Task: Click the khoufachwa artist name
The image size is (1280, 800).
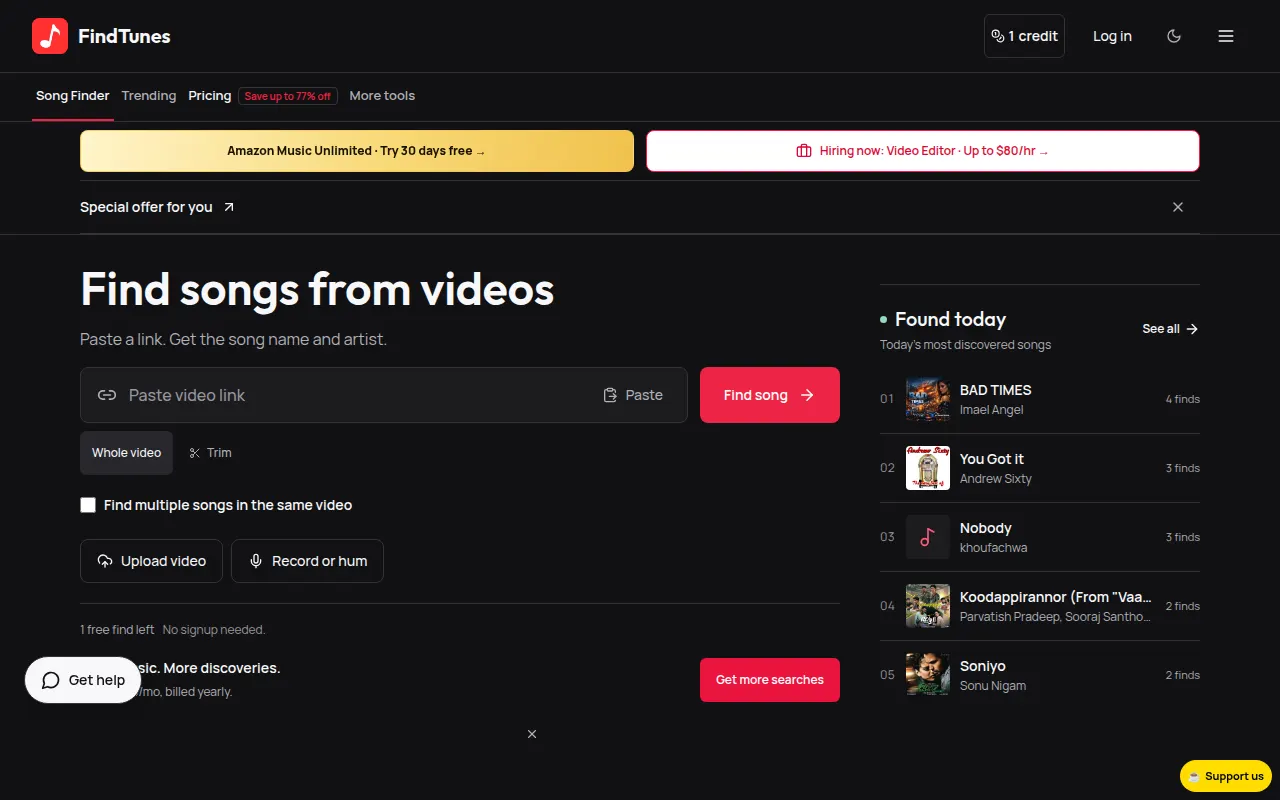Action: point(994,548)
